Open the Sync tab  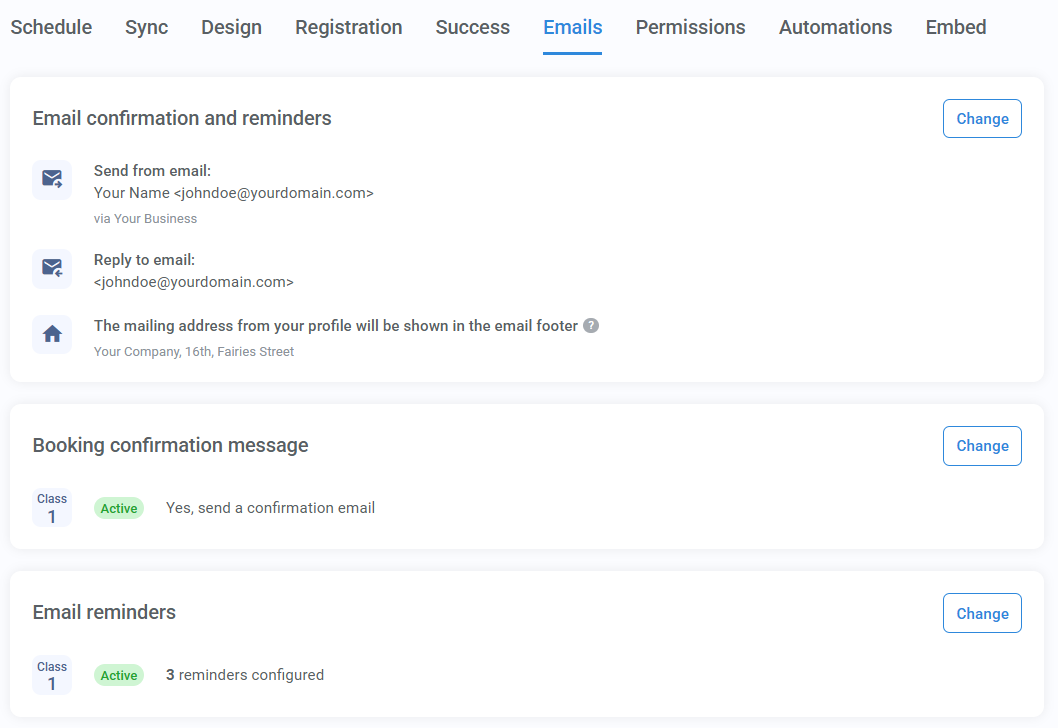(146, 27)
